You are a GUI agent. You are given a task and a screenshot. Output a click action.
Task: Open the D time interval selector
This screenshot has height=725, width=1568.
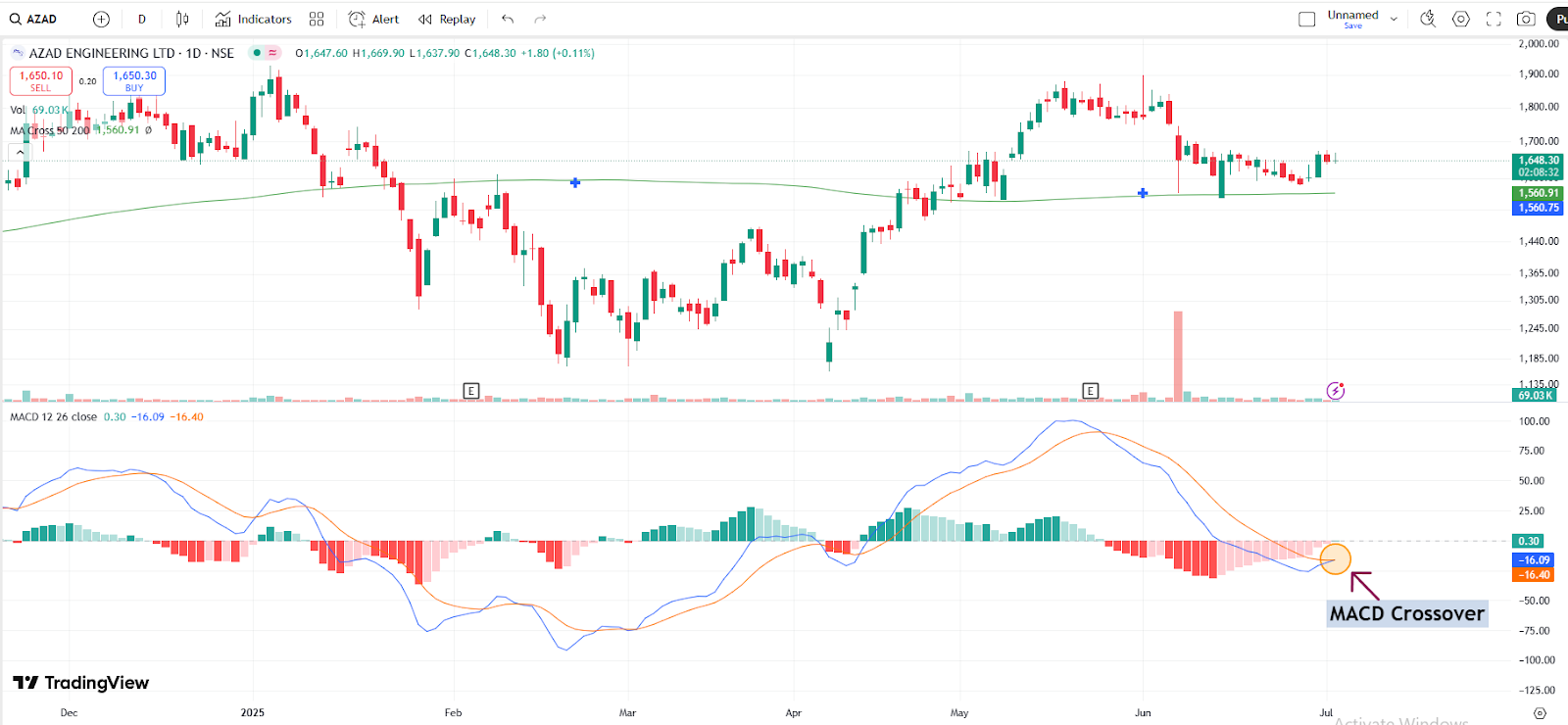click(x=142, y=19)
